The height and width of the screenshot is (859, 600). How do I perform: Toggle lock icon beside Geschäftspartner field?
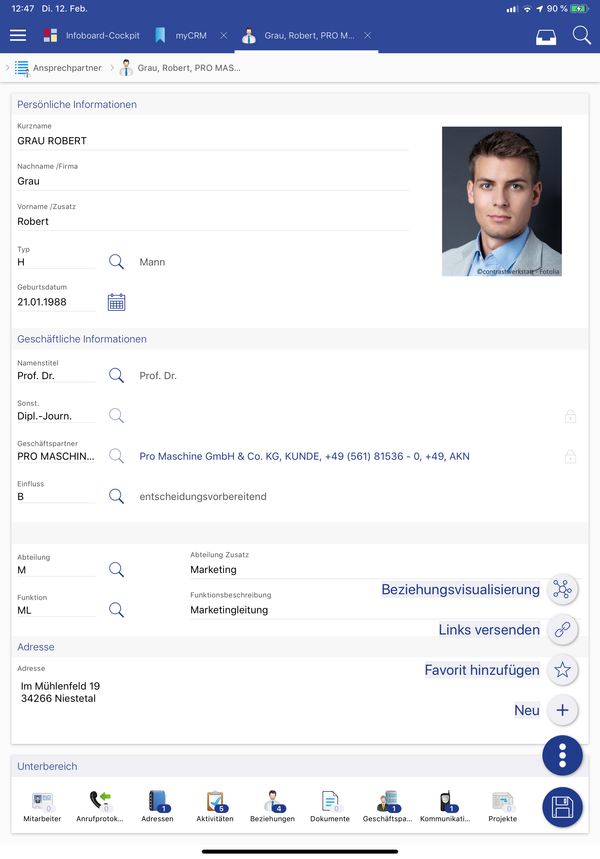point(570,457)
